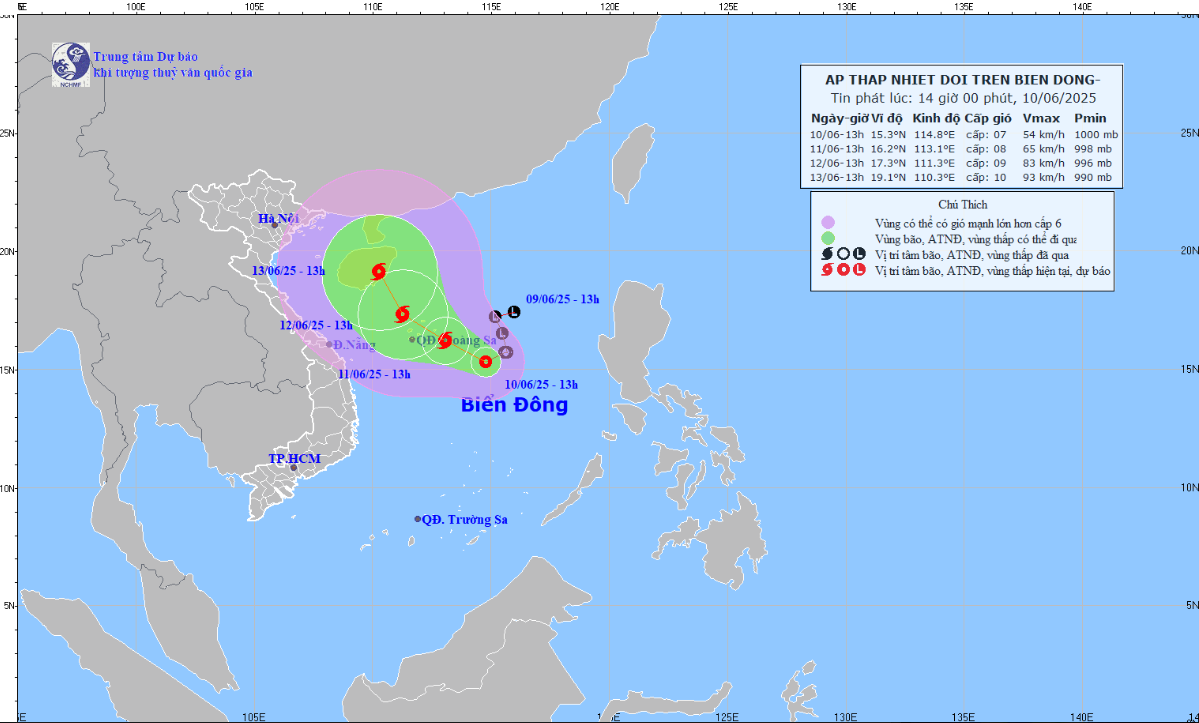Click the 'Pmin' column header
This screenshot has width=1199, height=723.
coord(1090,118)
